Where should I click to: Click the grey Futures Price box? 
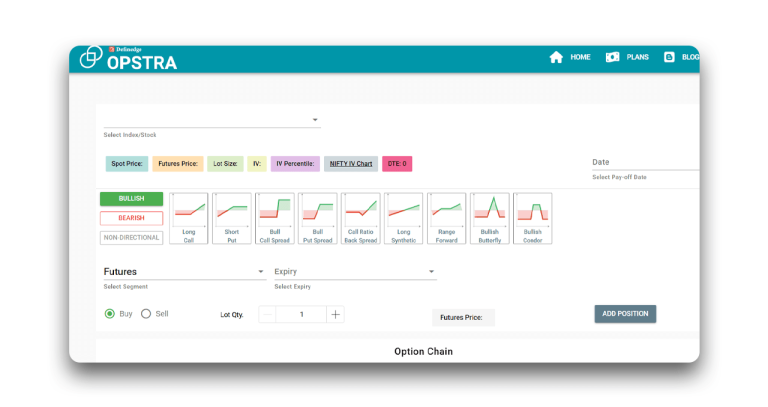[x=463, y=317]
